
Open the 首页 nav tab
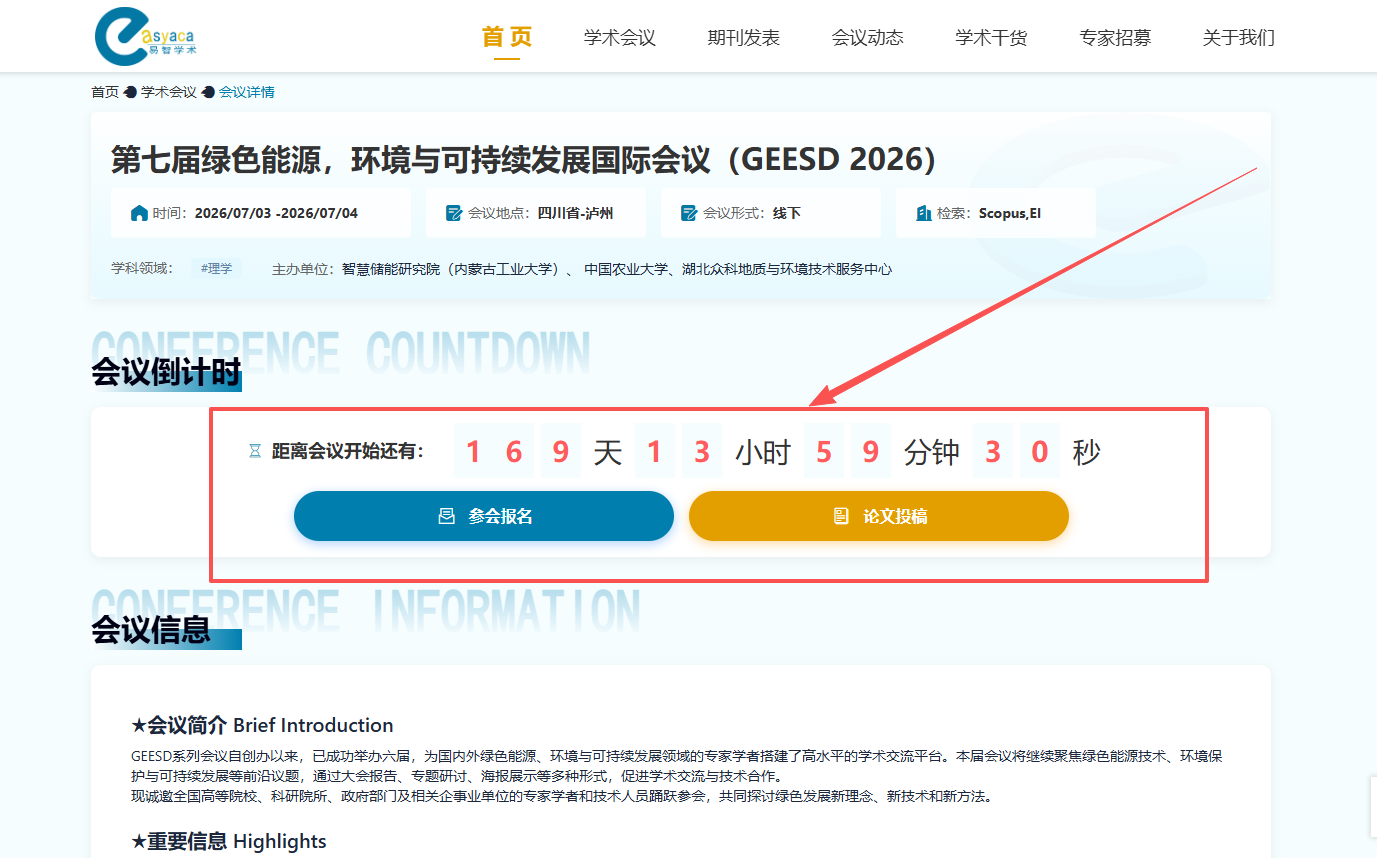pyautogui.click(x=507, y=38)
